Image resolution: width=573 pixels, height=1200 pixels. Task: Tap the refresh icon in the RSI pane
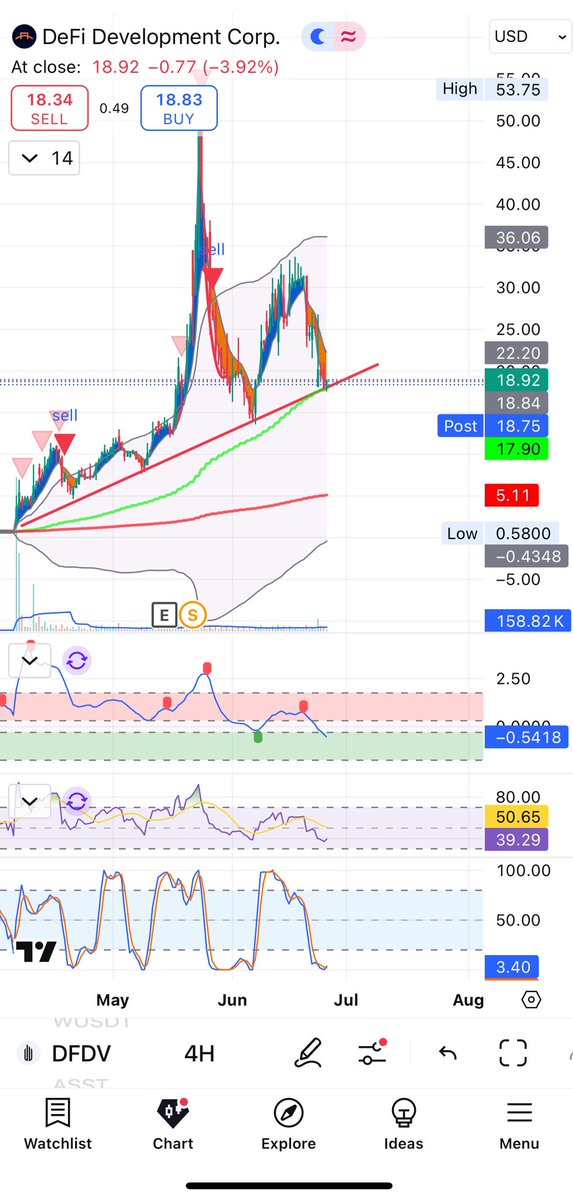(x=76, y=800)
